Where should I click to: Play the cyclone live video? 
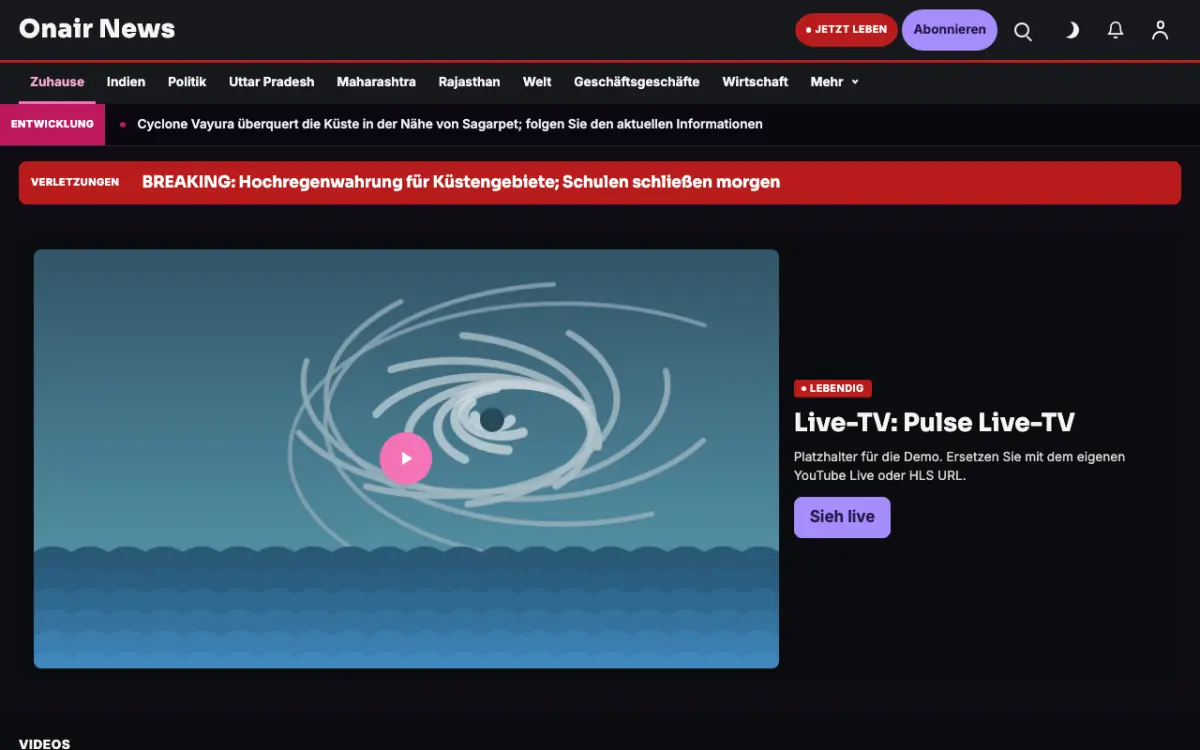pyautogui.click(x=406, y=459)
